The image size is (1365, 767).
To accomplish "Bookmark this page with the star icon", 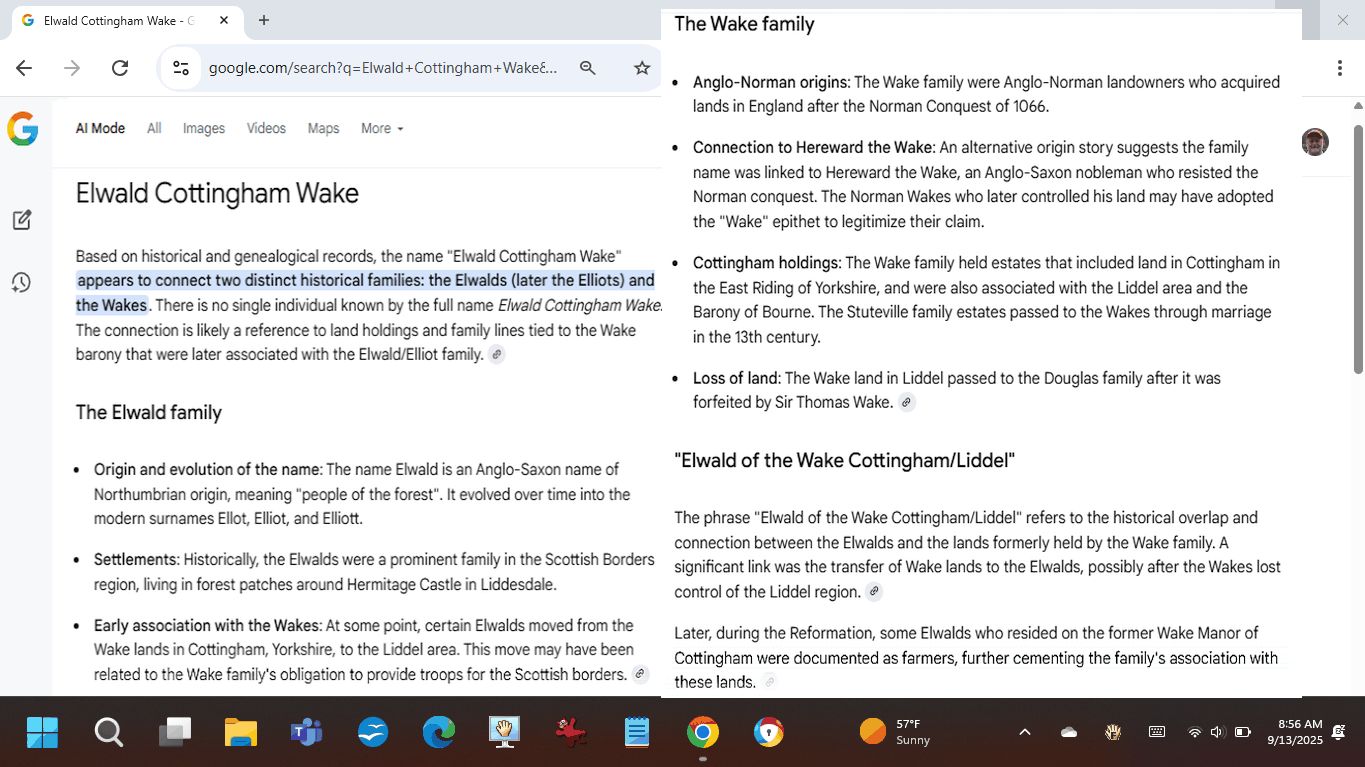I will [642, 68].
